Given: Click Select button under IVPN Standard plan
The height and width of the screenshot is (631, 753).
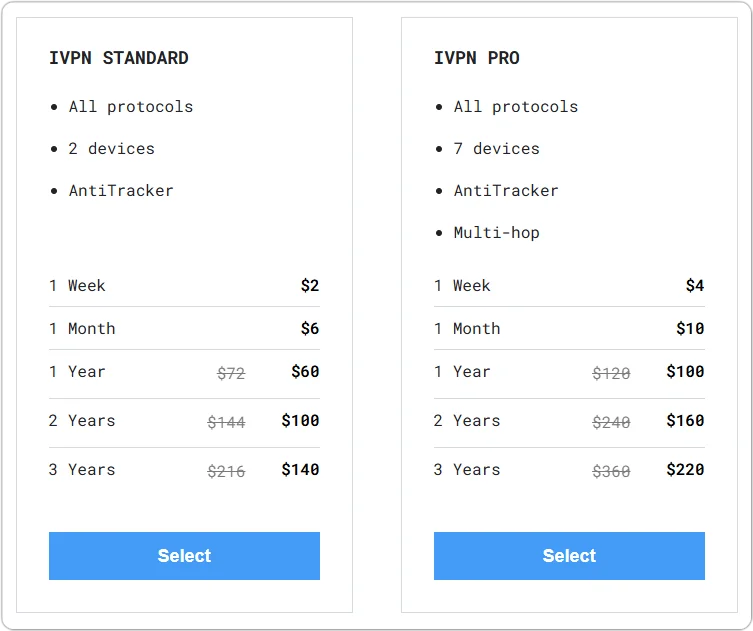Looking at the screenshot, I should [184, 556].
